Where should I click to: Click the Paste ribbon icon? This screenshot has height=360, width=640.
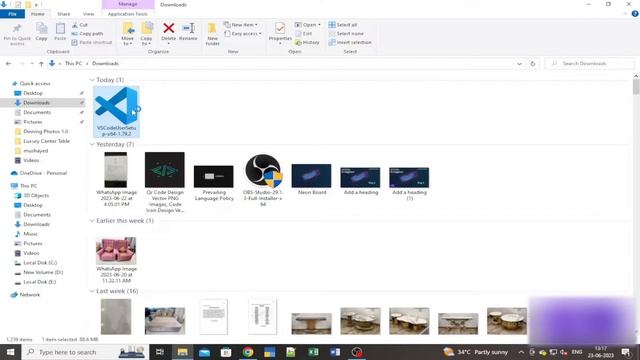[x=60, y=32]
